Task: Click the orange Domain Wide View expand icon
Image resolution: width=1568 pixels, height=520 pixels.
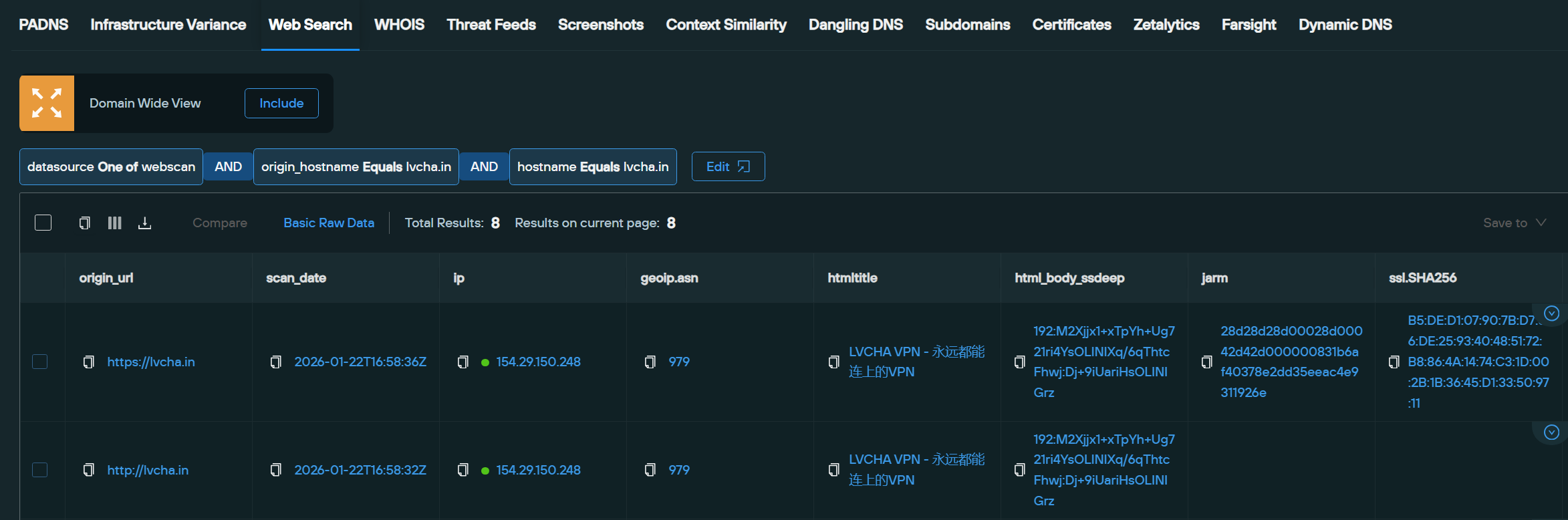Action: pyautogui.click(x=47, y=103)
